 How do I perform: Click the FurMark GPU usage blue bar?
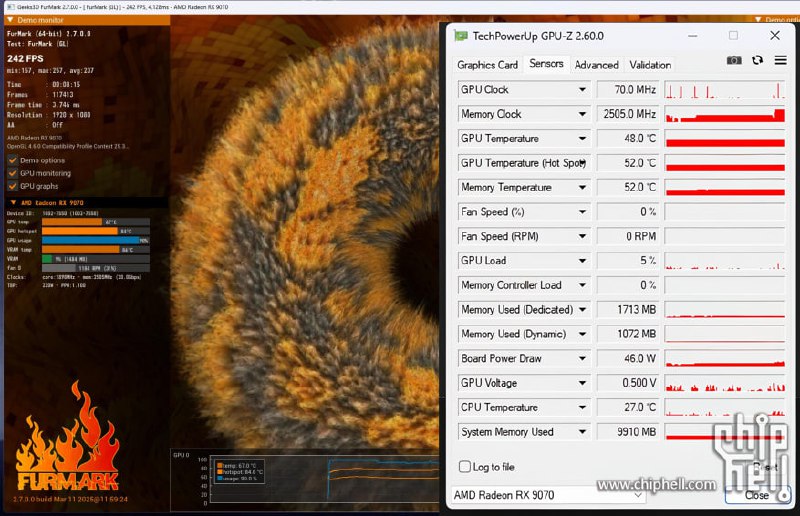[x=91, y=240]
